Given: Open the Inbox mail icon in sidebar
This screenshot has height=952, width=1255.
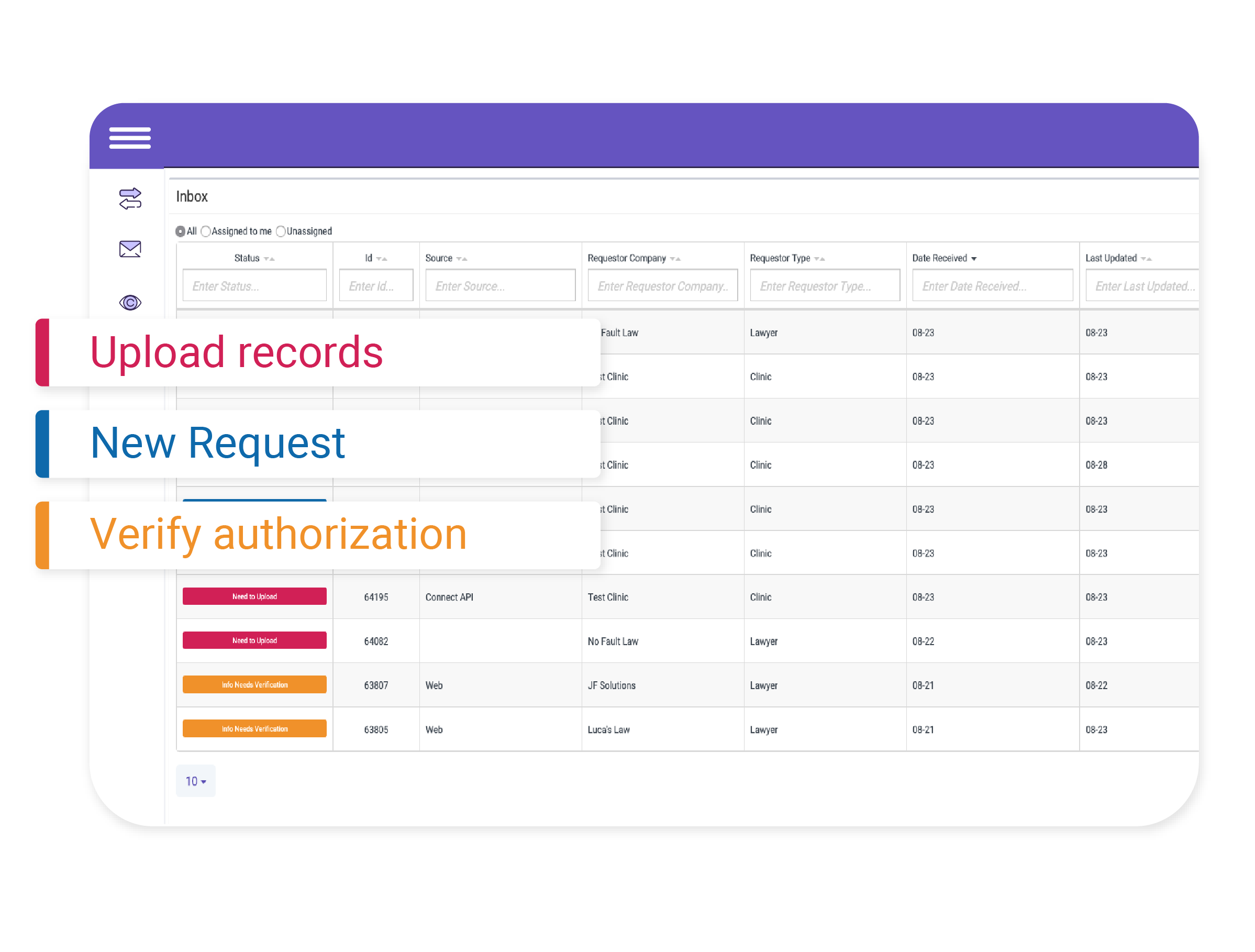Looking at the screenshot, I should point(129,250).
